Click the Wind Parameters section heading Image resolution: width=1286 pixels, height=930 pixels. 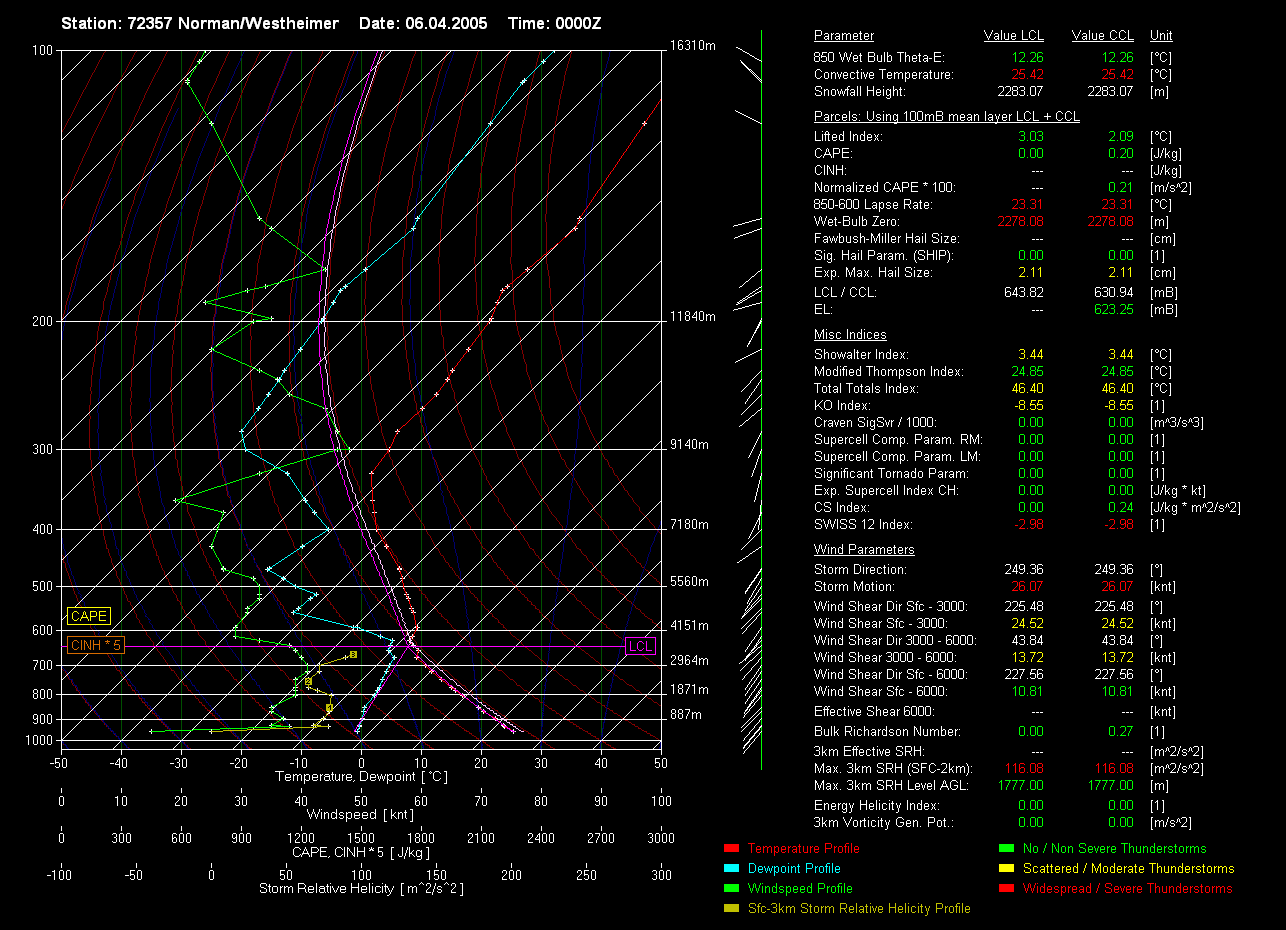864,550
